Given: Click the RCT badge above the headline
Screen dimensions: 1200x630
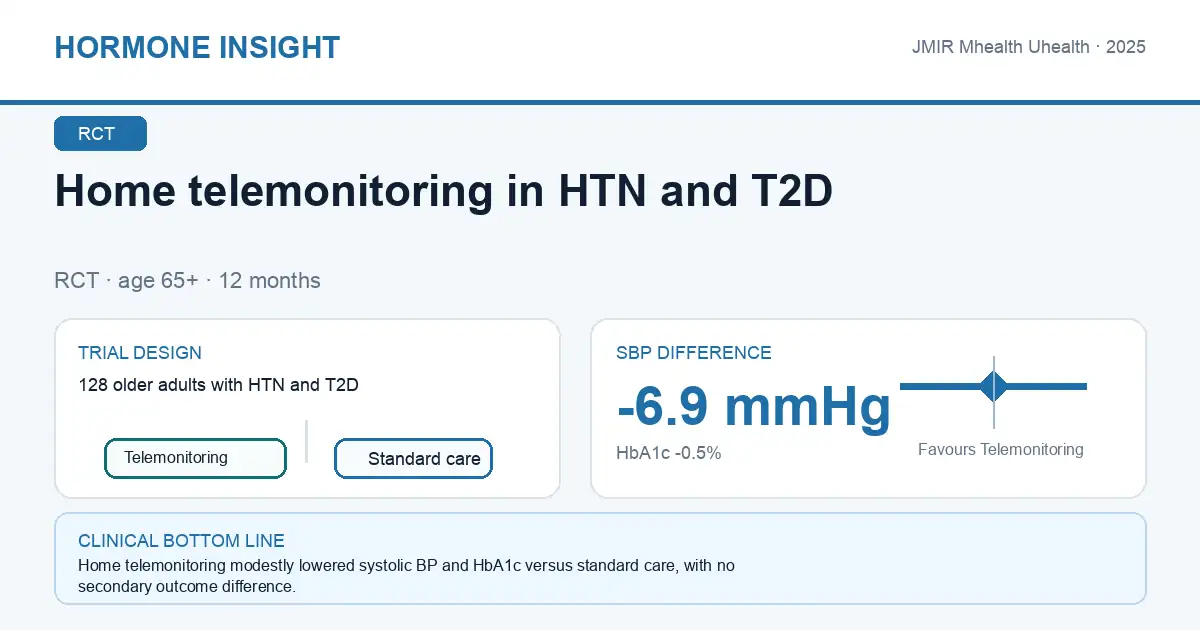Looking at the screenshot, I should click(x=100, y=134).
